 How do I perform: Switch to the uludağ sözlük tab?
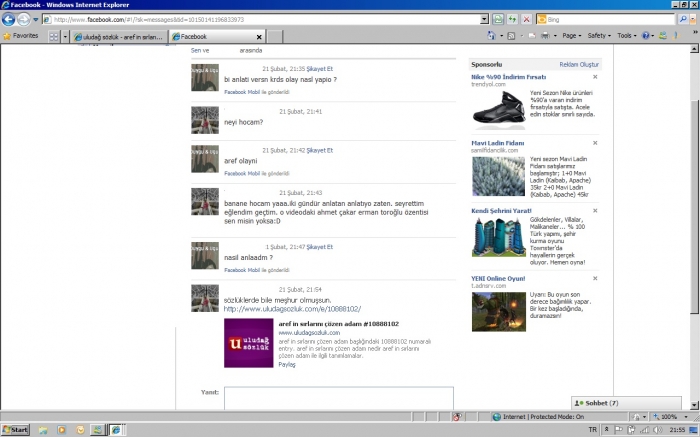point(119,37)
